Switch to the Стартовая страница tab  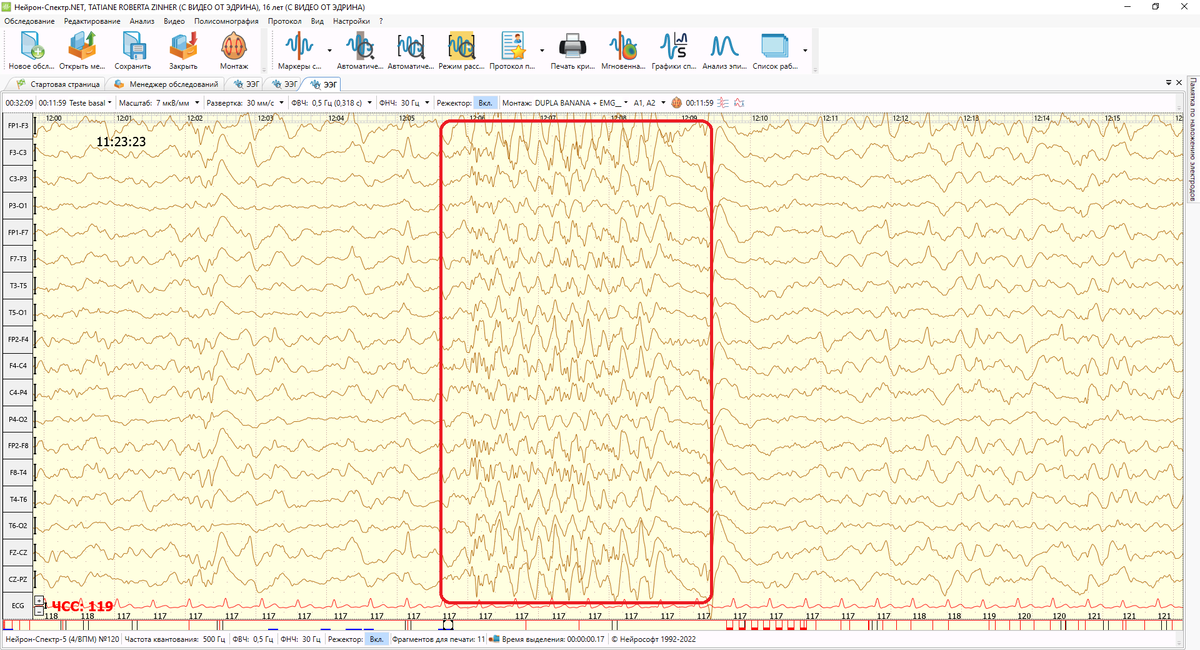tap(57, 85)
